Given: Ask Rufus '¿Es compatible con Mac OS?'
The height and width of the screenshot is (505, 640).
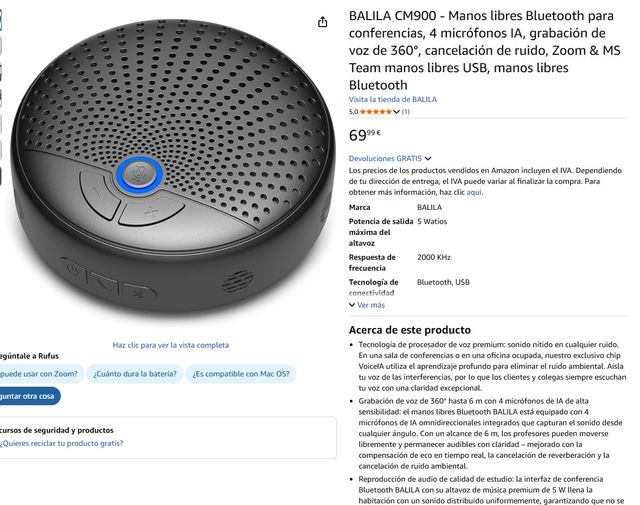Looking at the screenshot, I should pyautogui.click(x=241, y=374).
